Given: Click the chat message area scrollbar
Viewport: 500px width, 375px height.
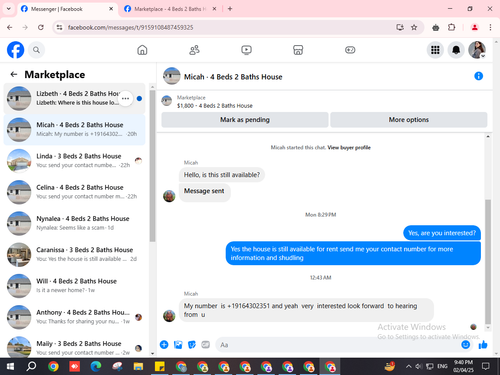Looking at the screenshot, I should pos(488,262).
